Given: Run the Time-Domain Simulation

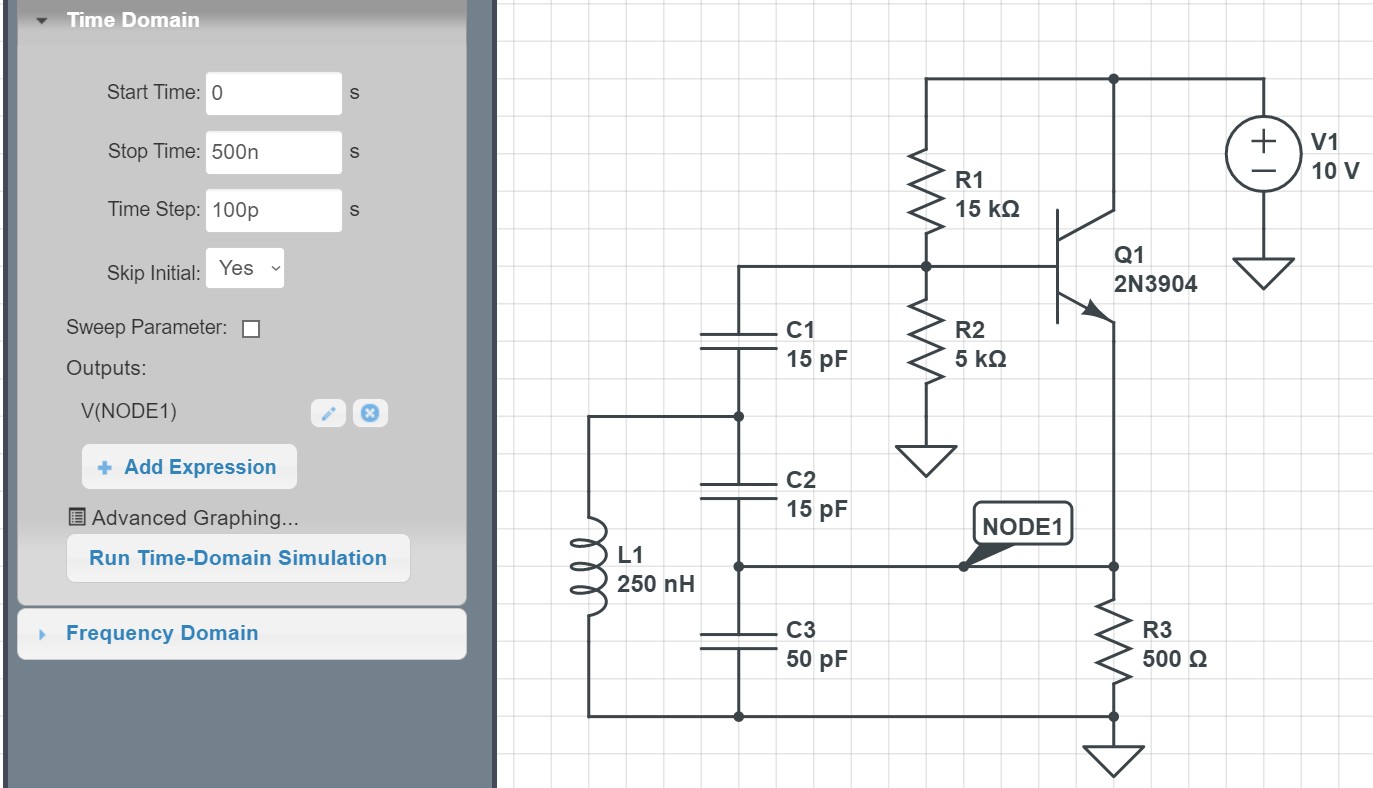Looking at the screenshot, I should (238, 558).
